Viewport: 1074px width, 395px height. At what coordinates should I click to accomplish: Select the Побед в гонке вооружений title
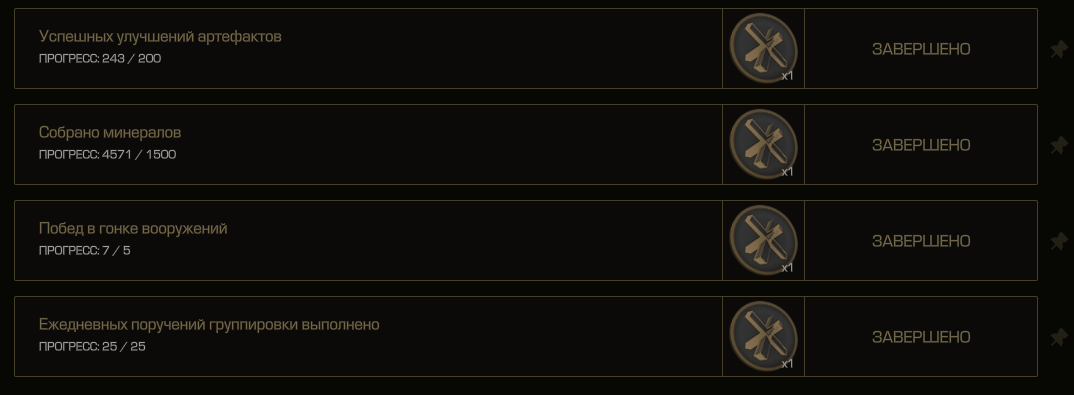pos(133,228)
